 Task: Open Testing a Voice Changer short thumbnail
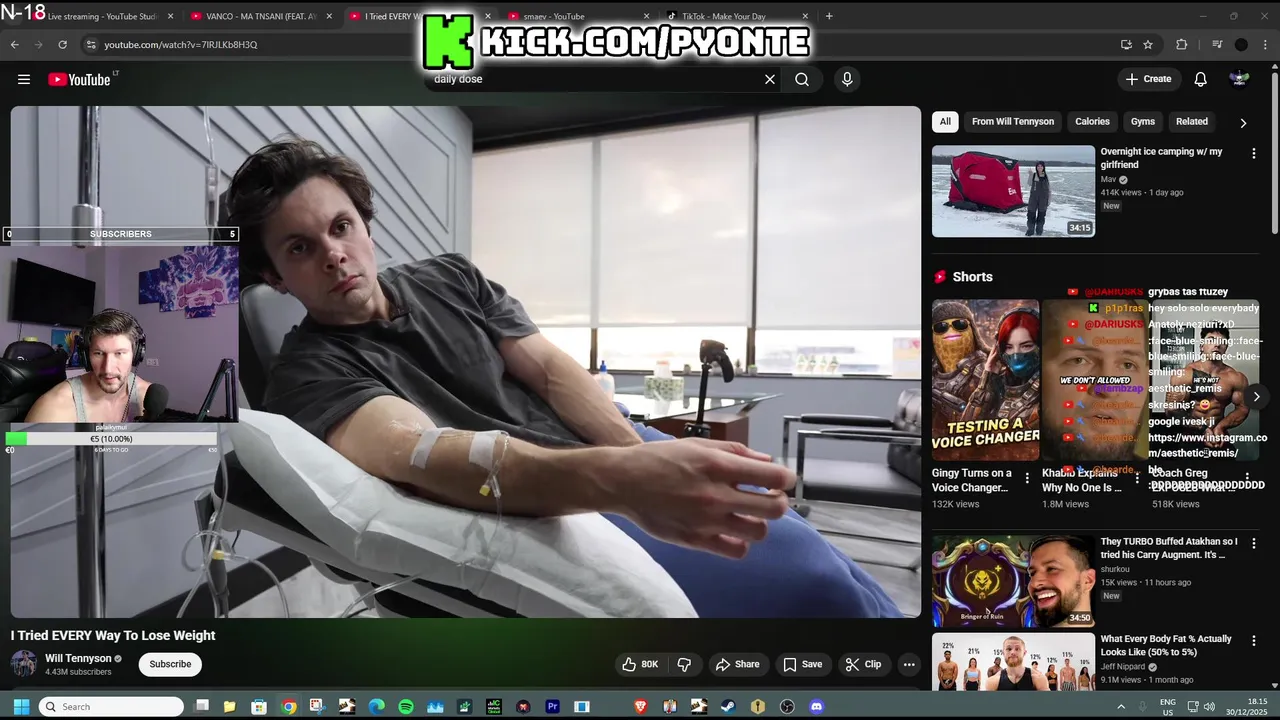click(985, 379)
